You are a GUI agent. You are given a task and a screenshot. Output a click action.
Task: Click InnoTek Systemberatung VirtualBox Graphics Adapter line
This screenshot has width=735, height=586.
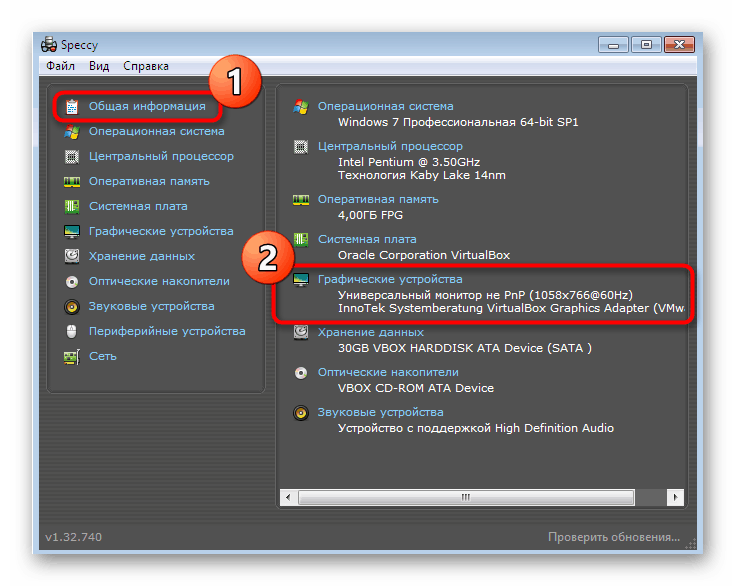click(x=511, y=308)
